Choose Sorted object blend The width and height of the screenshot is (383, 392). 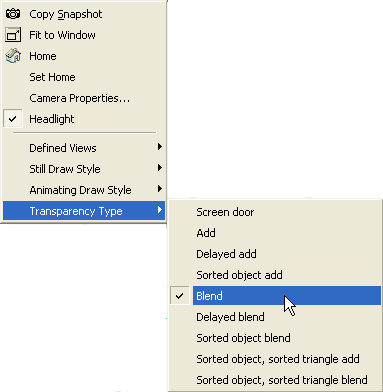pos(275,338)
